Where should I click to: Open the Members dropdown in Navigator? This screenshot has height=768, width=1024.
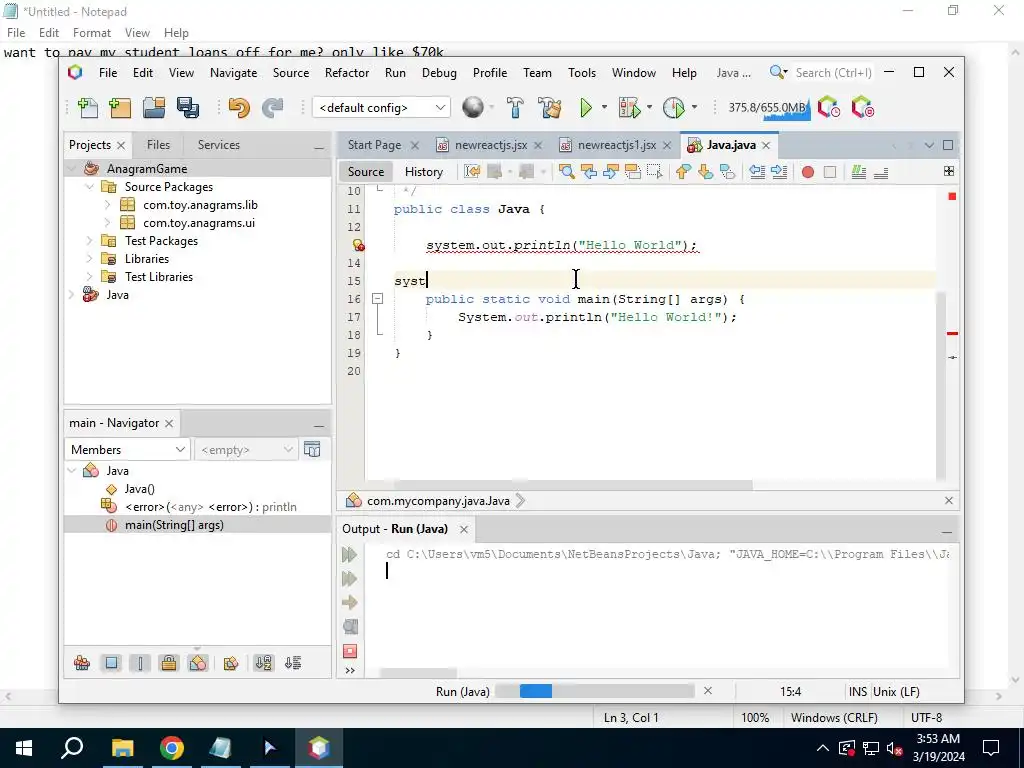pos(127,449)
